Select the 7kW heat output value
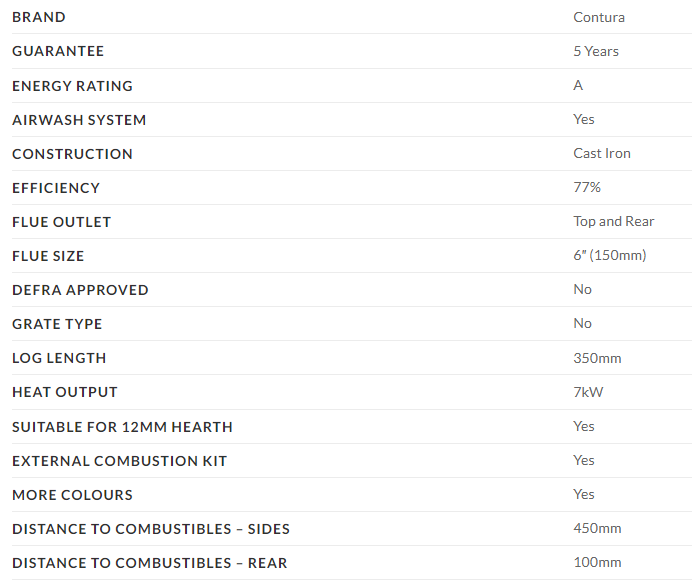The height and width of the screenshot is (584, 692). (x=588, y=391)
